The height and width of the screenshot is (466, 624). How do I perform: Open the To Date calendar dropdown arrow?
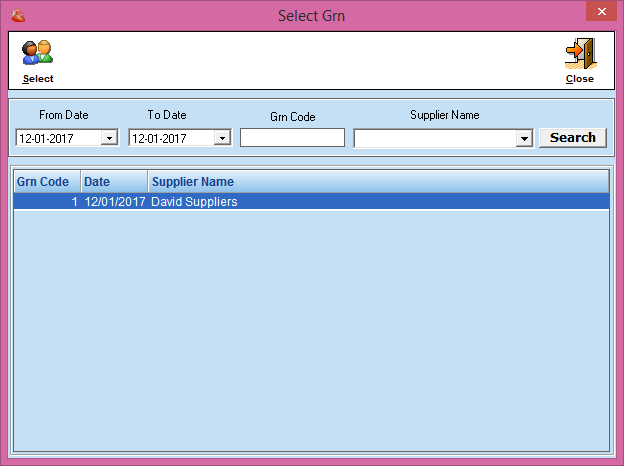(222, 138)
